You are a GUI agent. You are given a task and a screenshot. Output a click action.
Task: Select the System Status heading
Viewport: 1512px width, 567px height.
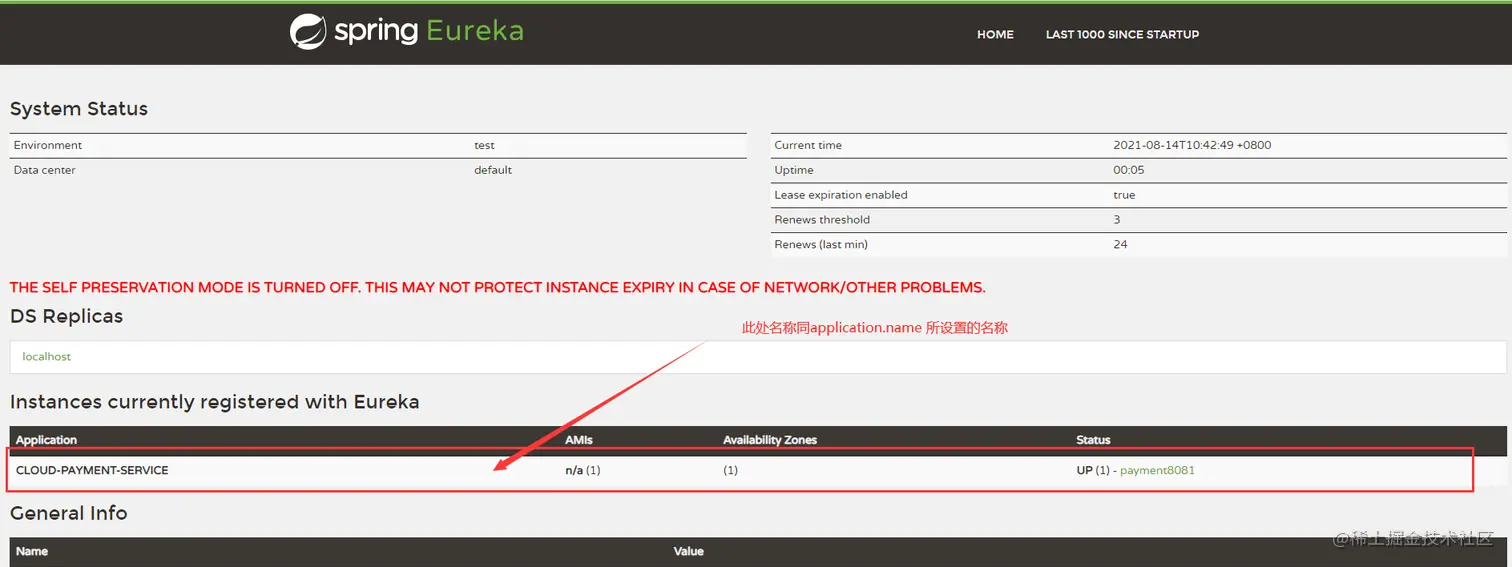[79, 109]
